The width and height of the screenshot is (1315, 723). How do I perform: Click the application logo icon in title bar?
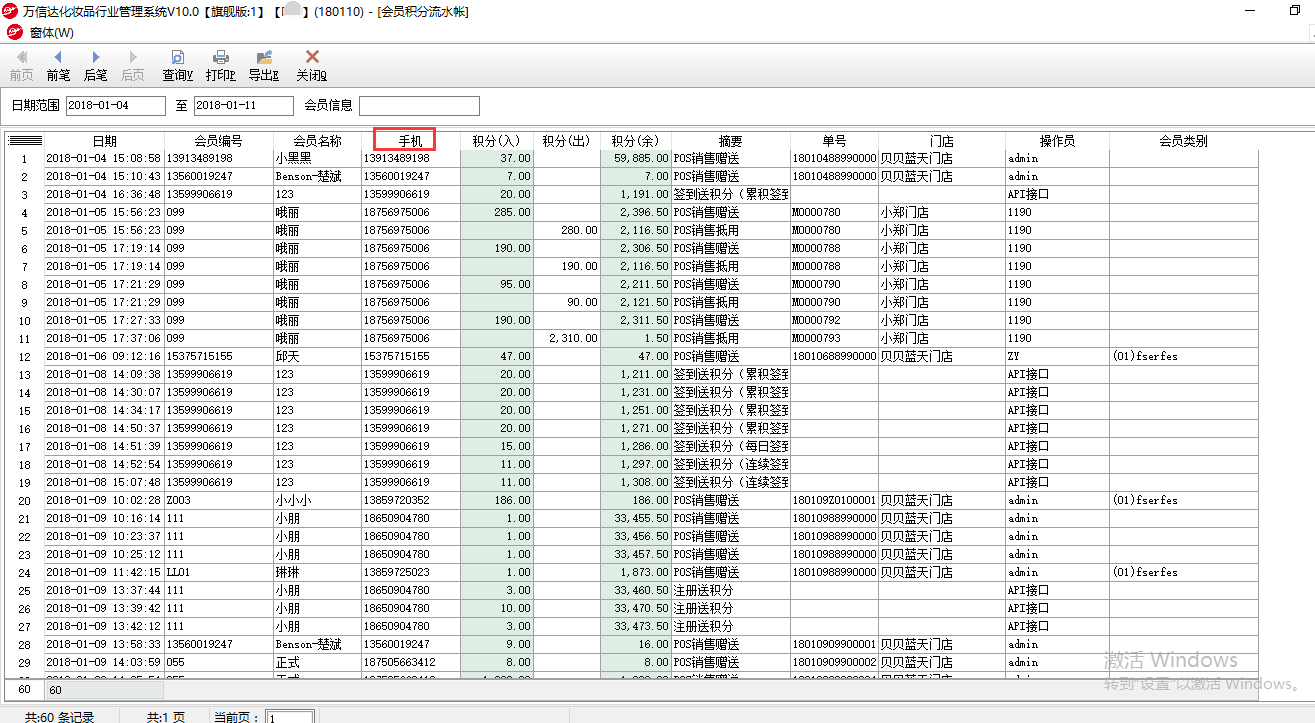(11, 11)
